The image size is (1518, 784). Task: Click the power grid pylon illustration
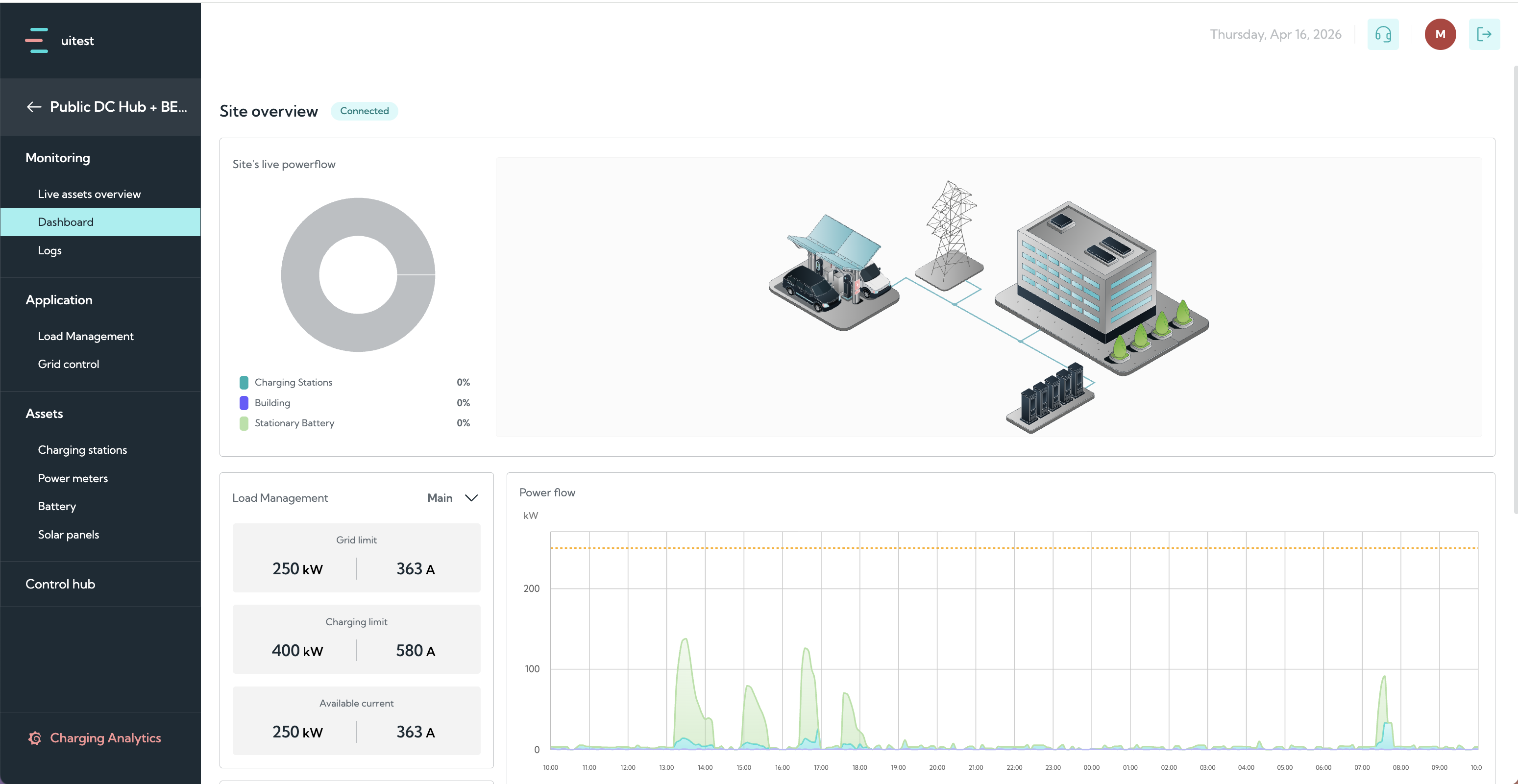[x=949, y=235]
